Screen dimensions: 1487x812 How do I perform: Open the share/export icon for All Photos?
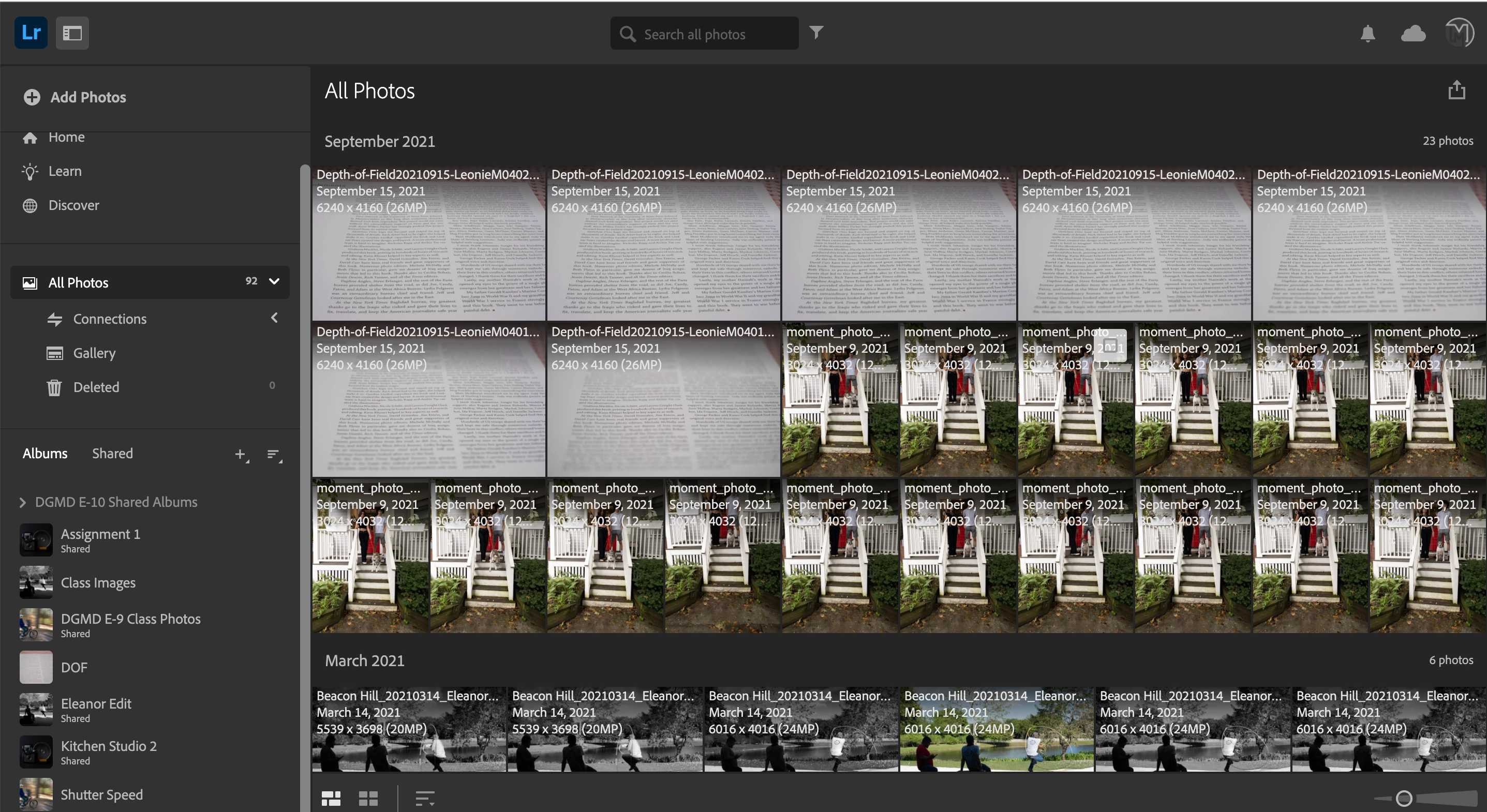point(1456,91)
